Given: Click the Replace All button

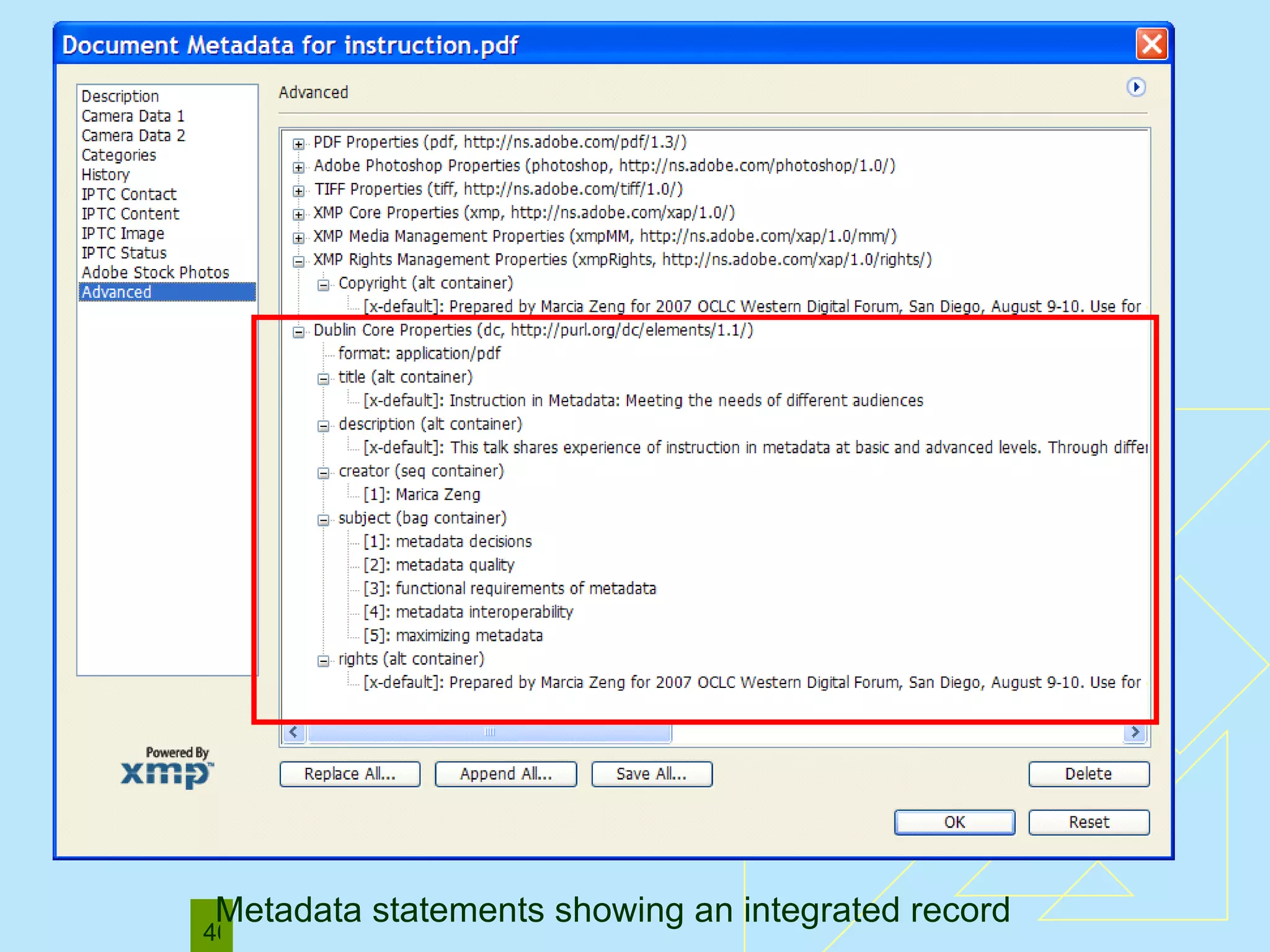Looking at the screenshot, I should 350,774.
